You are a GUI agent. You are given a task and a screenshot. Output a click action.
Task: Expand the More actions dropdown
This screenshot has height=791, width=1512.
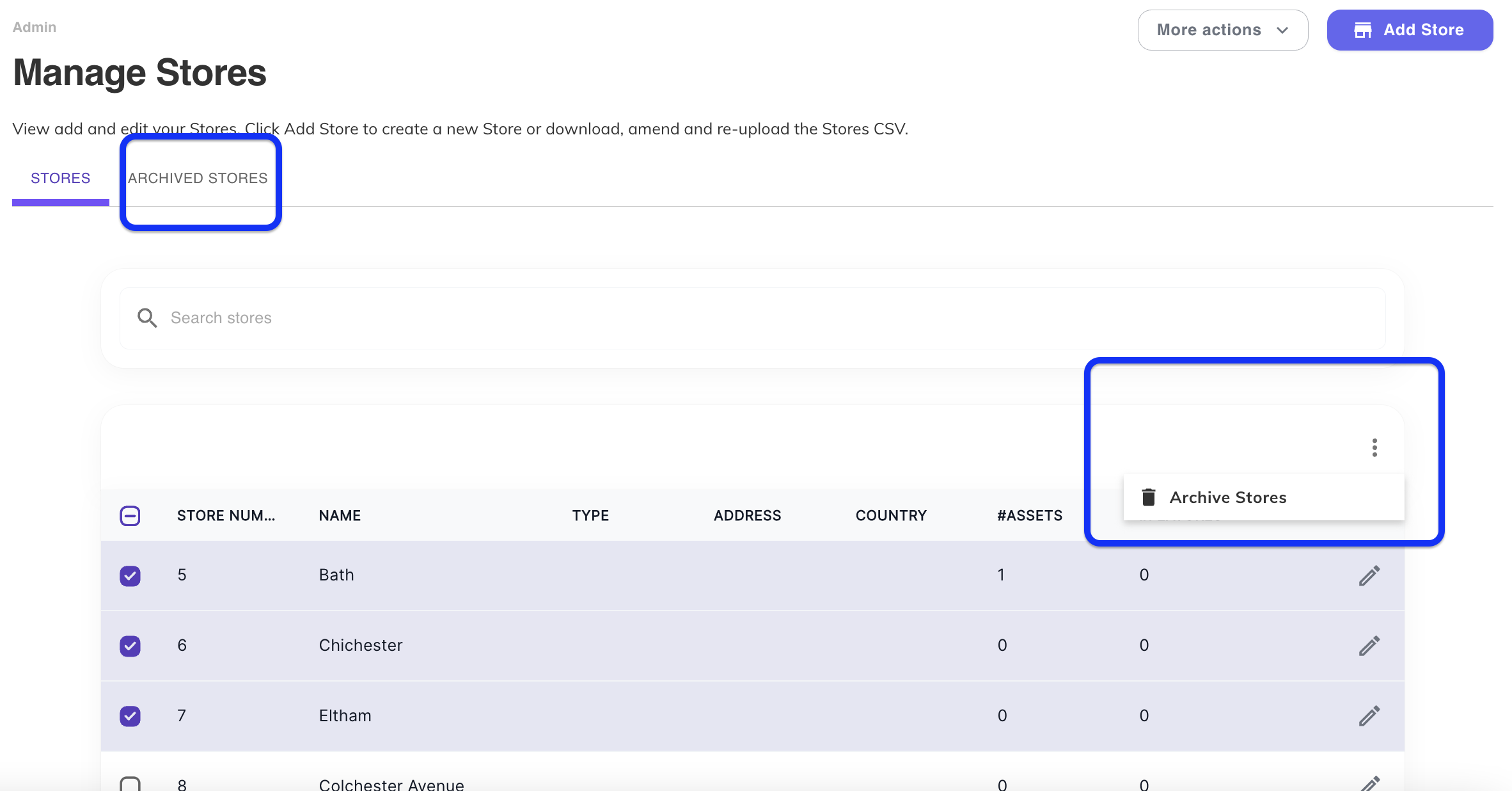coord(1209,30)
